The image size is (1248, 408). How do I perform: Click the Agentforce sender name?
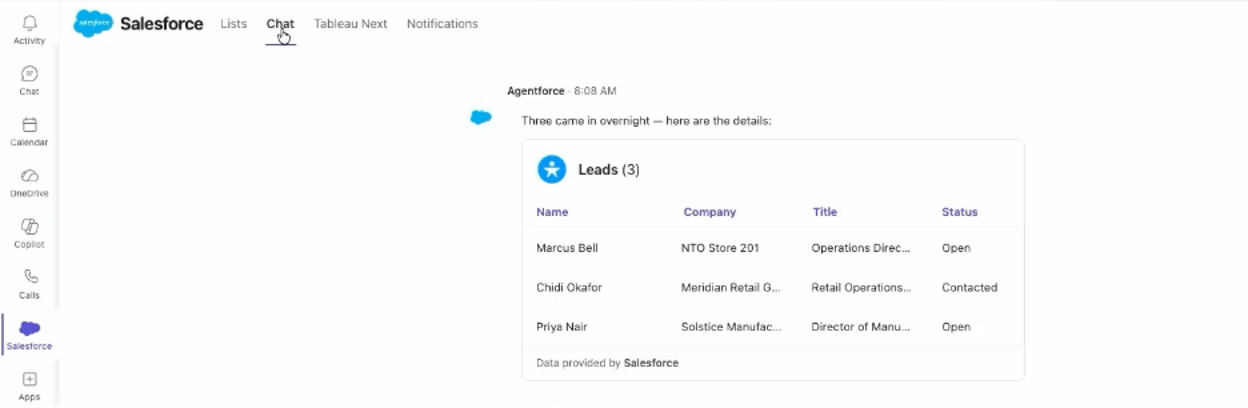point(536,91)
